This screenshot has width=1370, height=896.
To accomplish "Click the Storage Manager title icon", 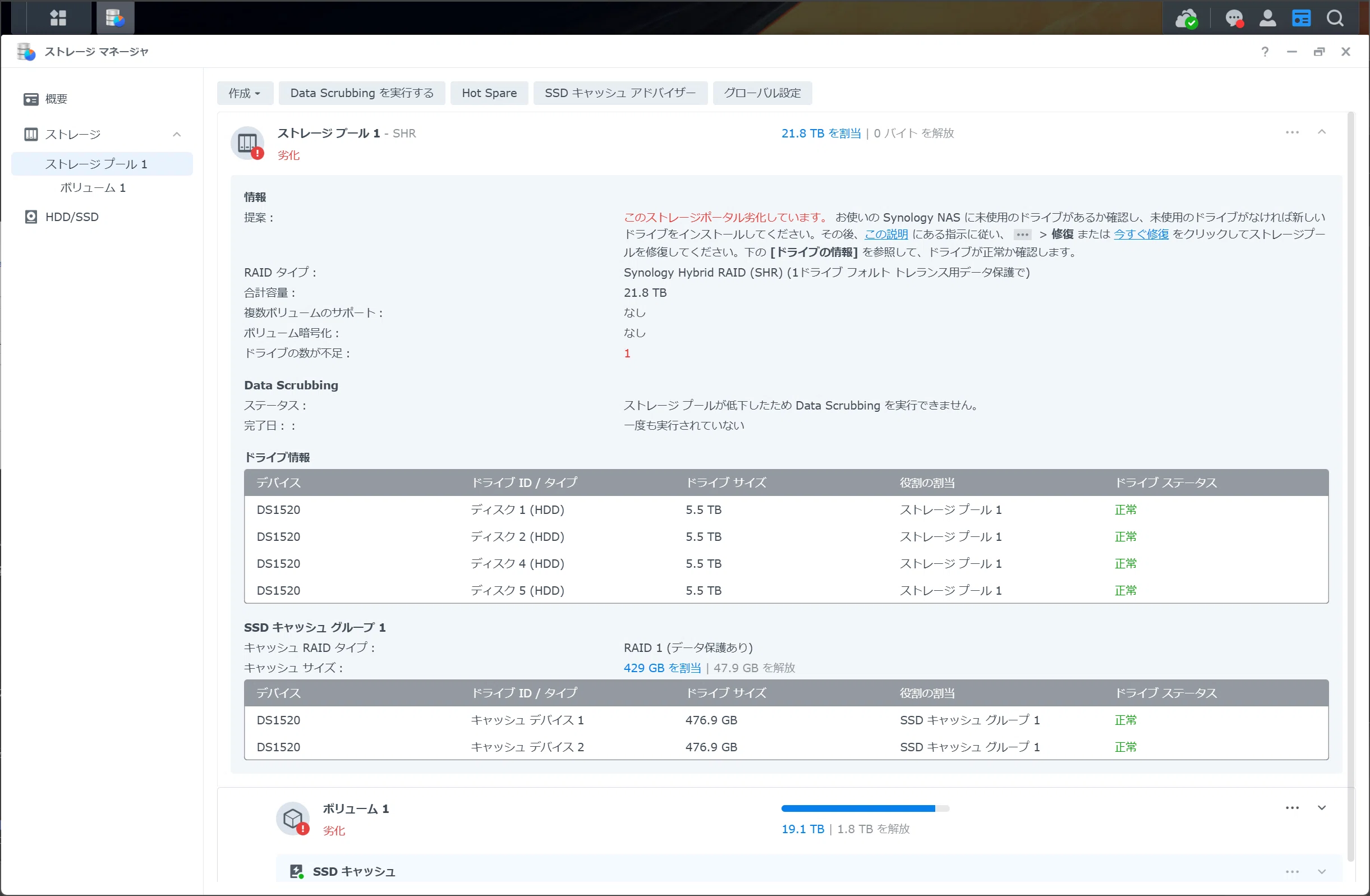I will point(26,52).
